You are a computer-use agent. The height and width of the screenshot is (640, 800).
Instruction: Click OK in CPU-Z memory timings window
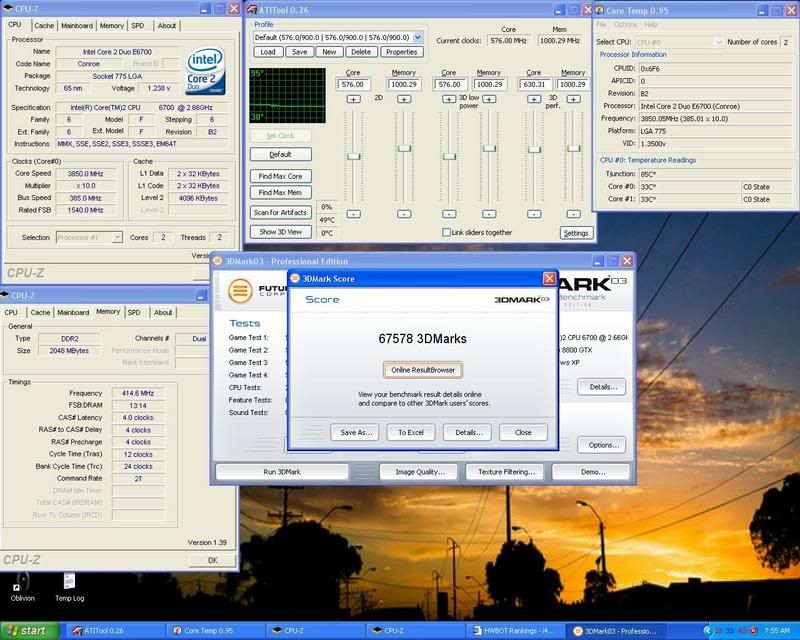click(x=213, y=560)
